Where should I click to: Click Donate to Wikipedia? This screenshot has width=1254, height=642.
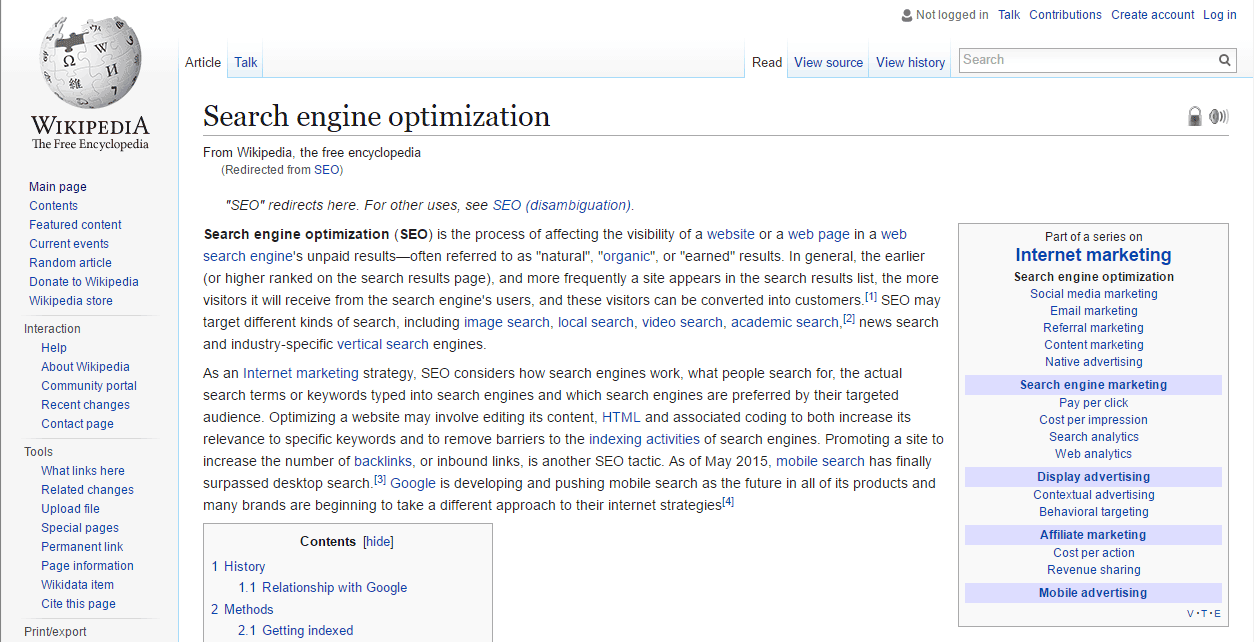84,282
